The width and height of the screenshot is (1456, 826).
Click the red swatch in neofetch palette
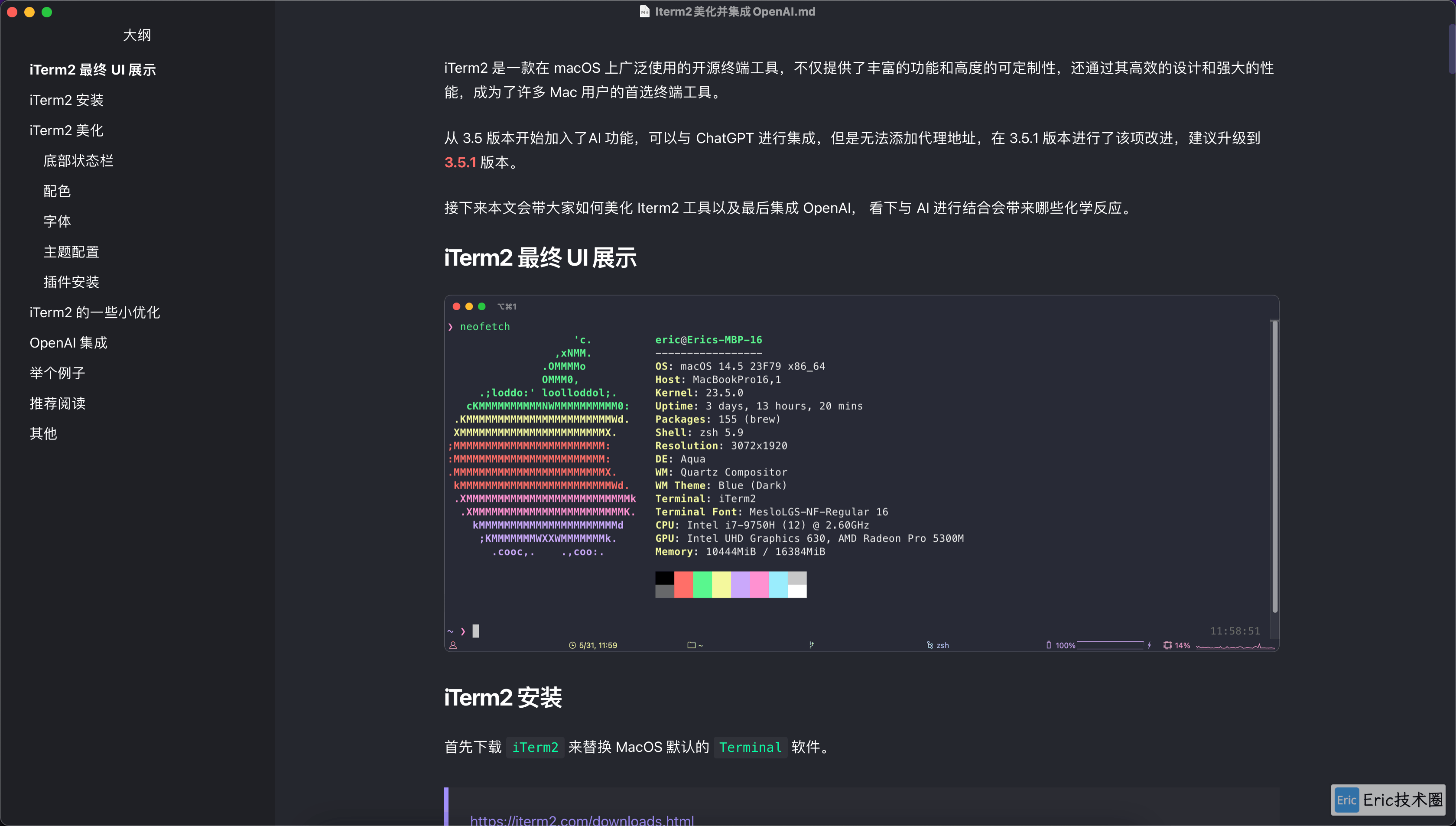683,585
